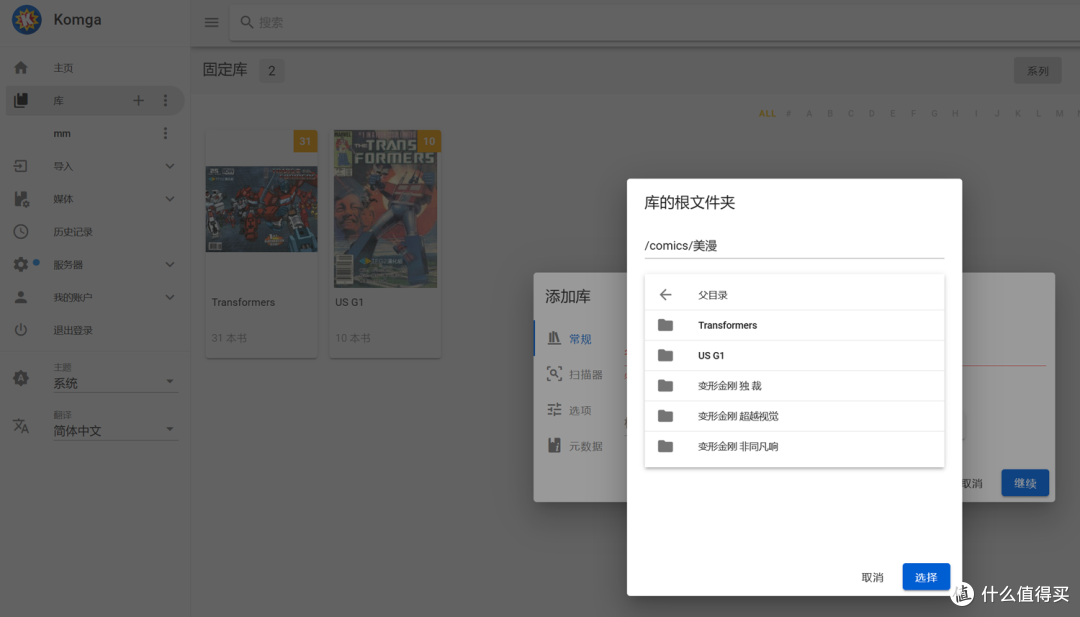The image size is (1080, 617).
Task: Select the Transformers folder row
Action: (x=794, y=325)
